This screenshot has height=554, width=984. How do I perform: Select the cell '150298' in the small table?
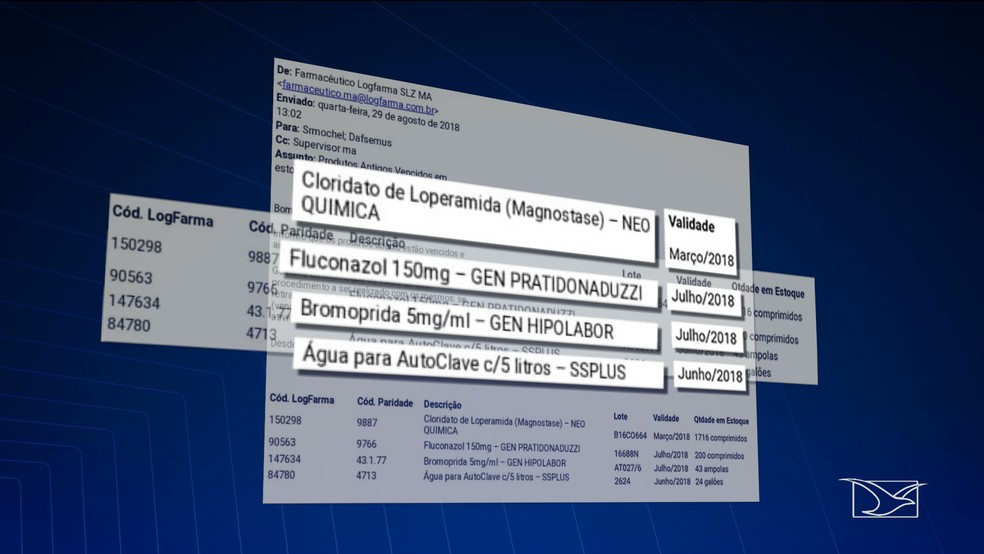[285, 420]
